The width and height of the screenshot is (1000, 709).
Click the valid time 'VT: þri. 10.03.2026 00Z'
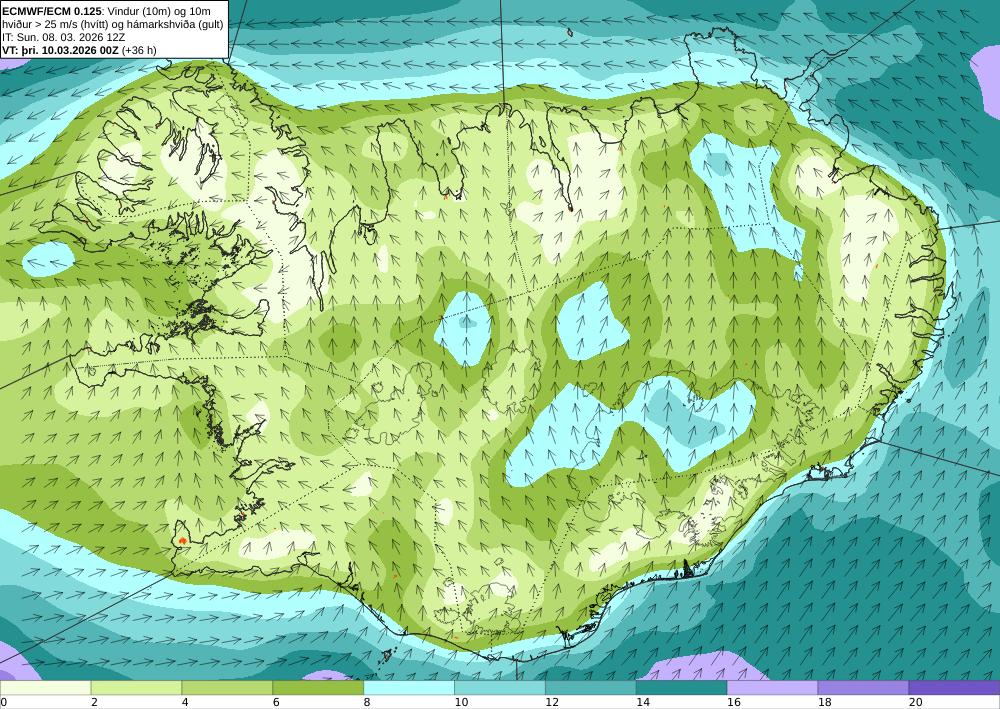tap(60, 50)
